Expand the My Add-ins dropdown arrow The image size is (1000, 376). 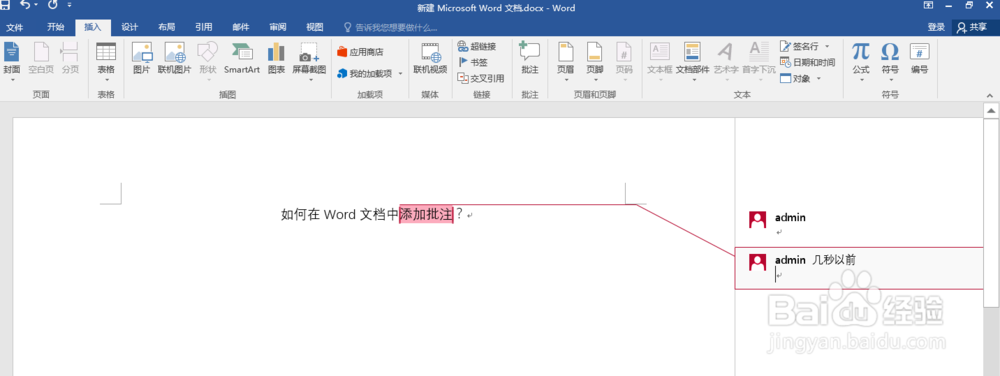coord(401,73)
